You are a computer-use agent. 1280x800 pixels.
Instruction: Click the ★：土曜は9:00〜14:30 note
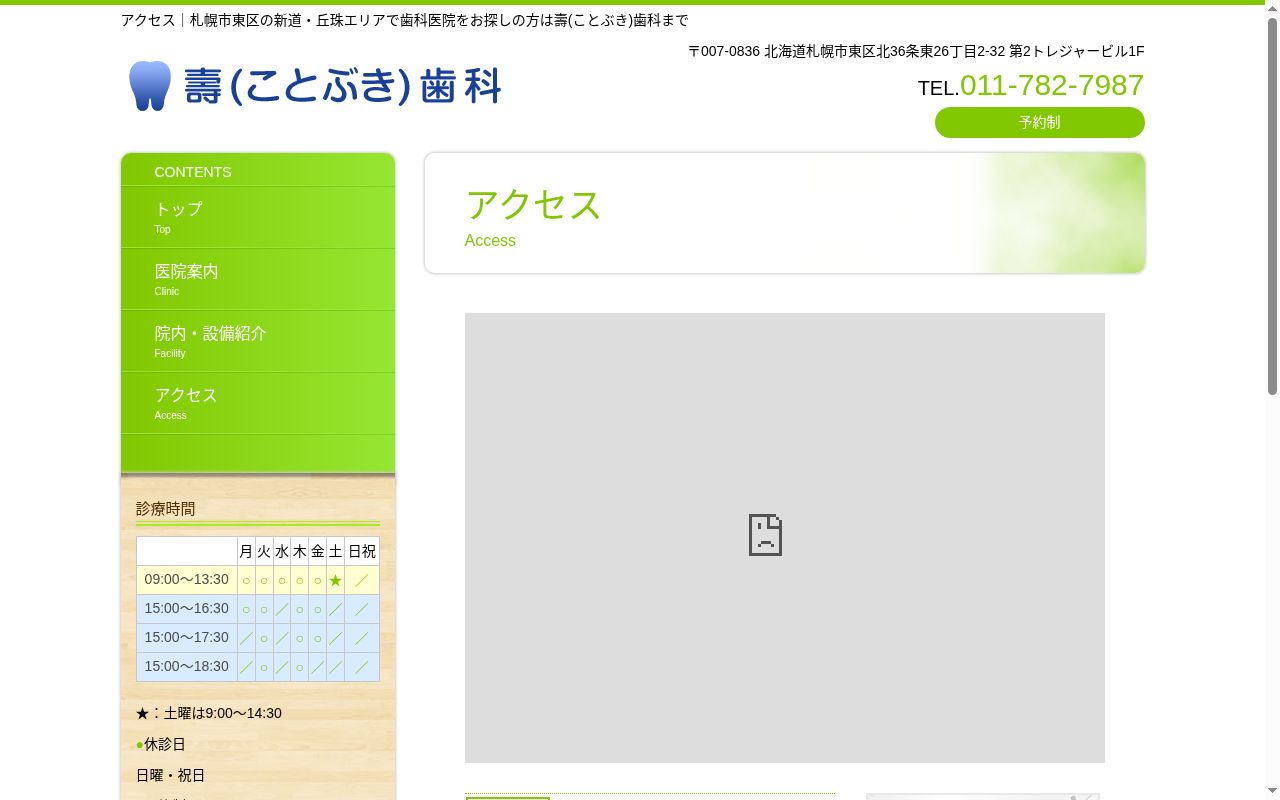[209, 713]
